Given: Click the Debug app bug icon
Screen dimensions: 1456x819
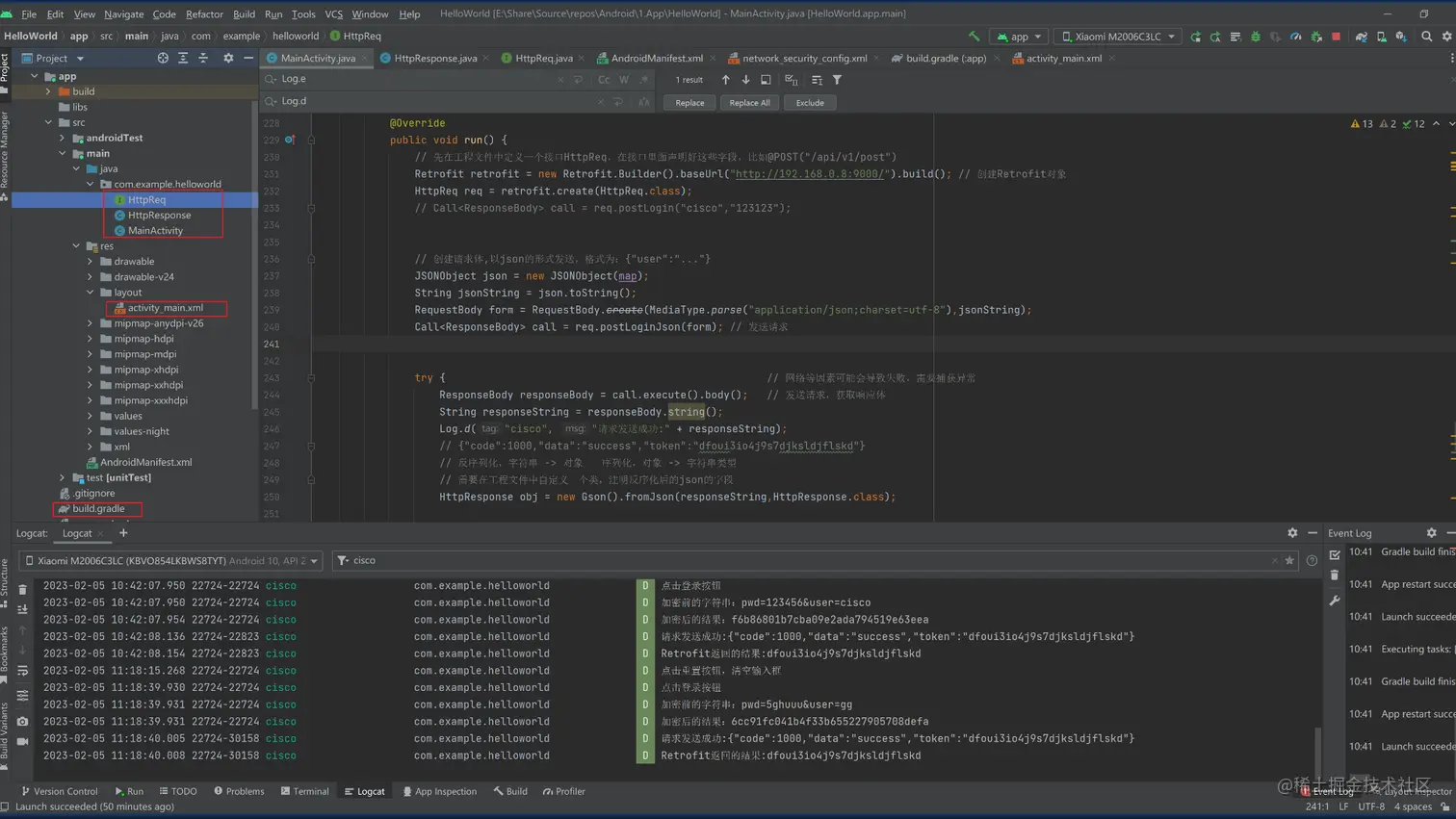Looking at the screenshot, I should pos(1255,37).
